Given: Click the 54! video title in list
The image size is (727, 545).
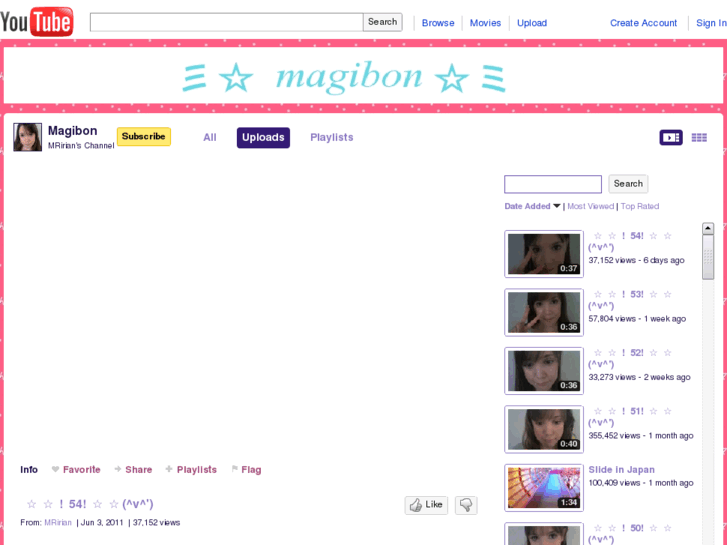Looking at the screenshot, I should pos(630,241).
